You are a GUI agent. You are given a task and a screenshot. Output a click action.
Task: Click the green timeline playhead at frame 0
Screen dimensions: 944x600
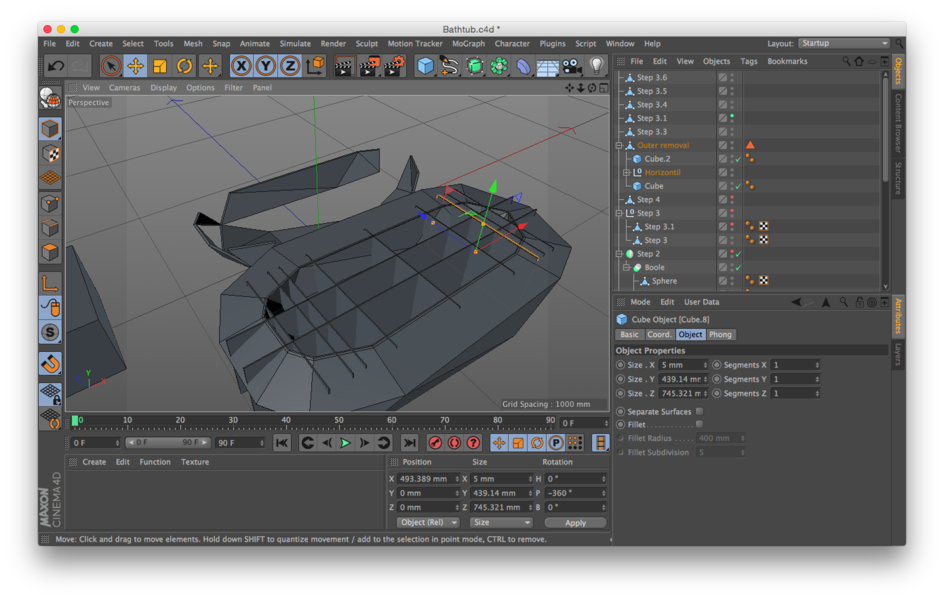pyautogui.click(x=75, y=421)
